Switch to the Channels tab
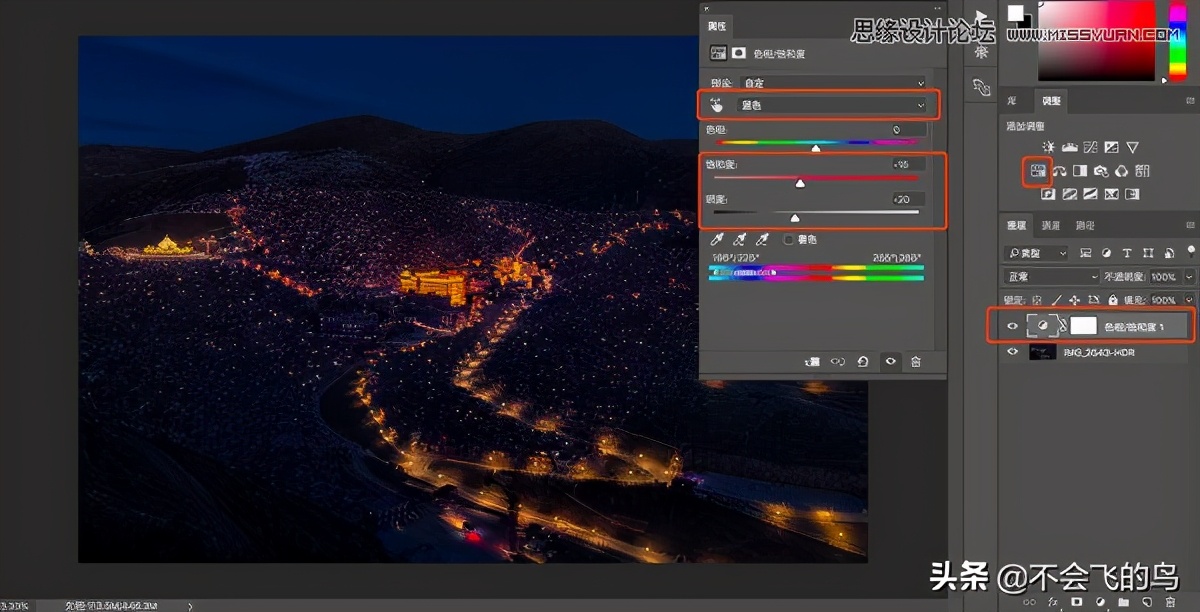The width and height of the screenshot is (1200, 612). tap(1053, 226)
